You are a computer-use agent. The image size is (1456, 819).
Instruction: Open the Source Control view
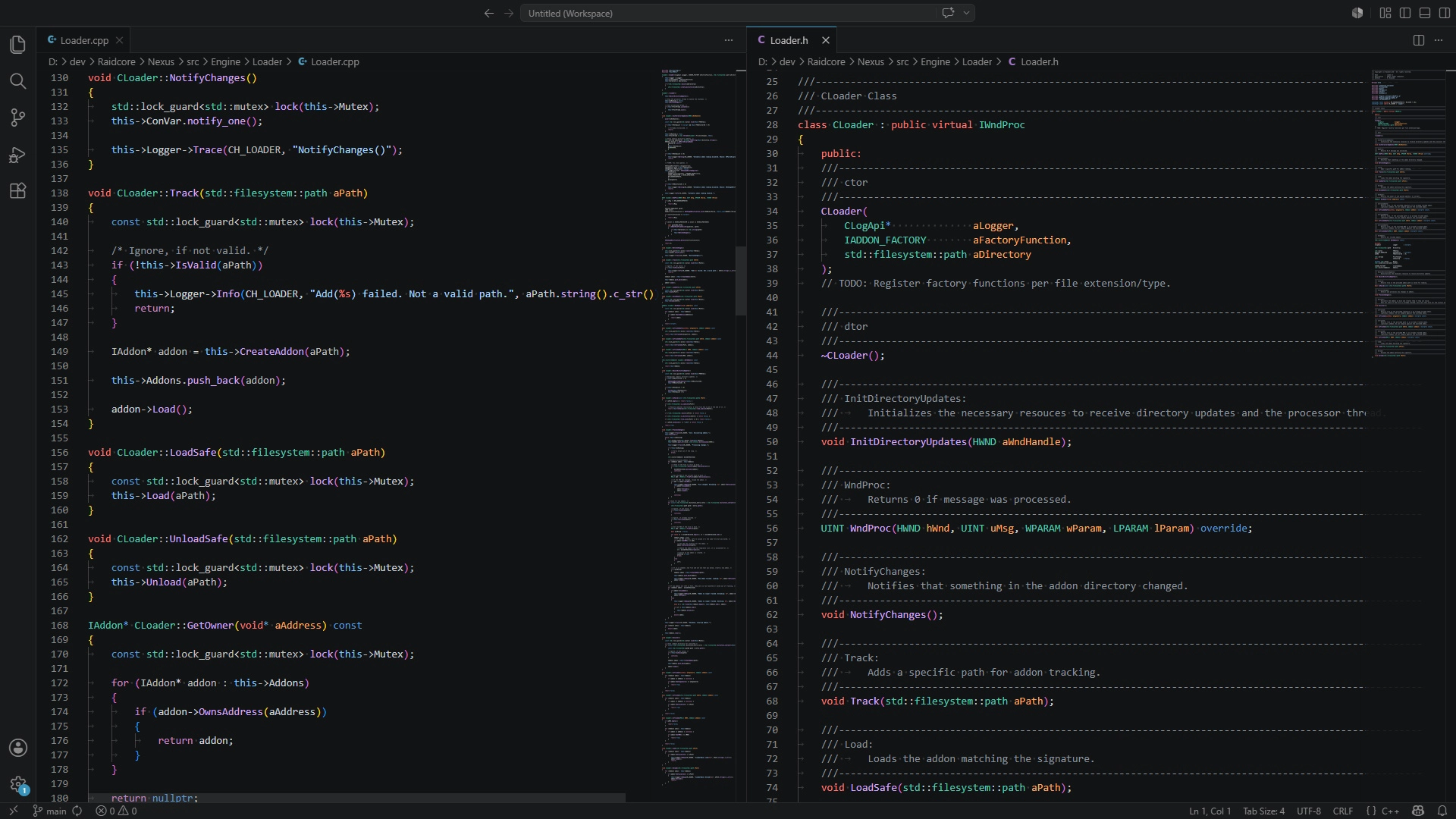tap(18, 118)
